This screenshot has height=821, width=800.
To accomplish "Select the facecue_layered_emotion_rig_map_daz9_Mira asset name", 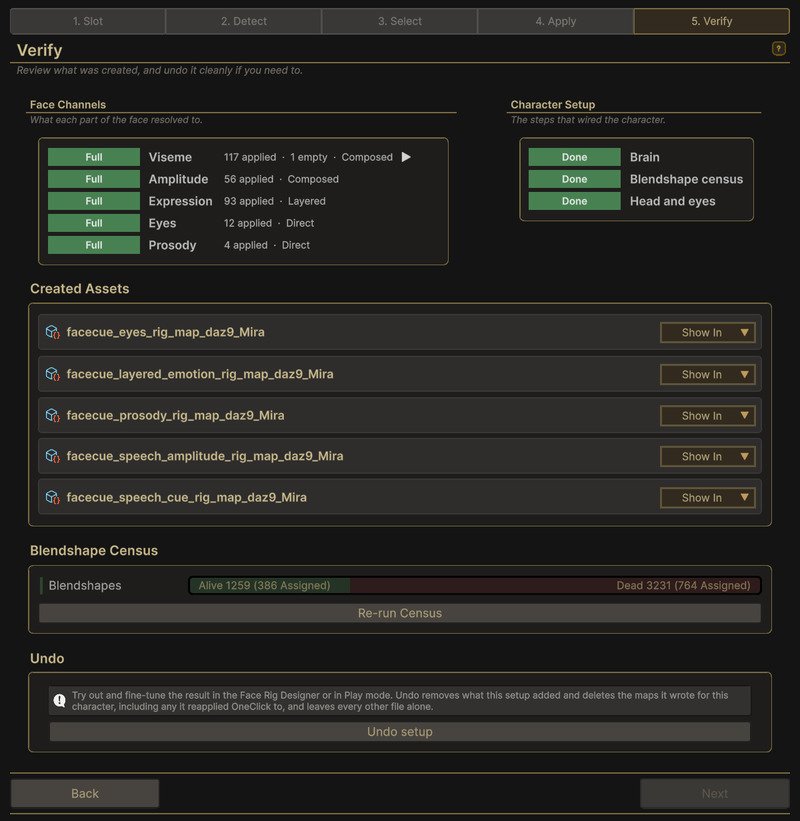I will click(x=200, y=374).
